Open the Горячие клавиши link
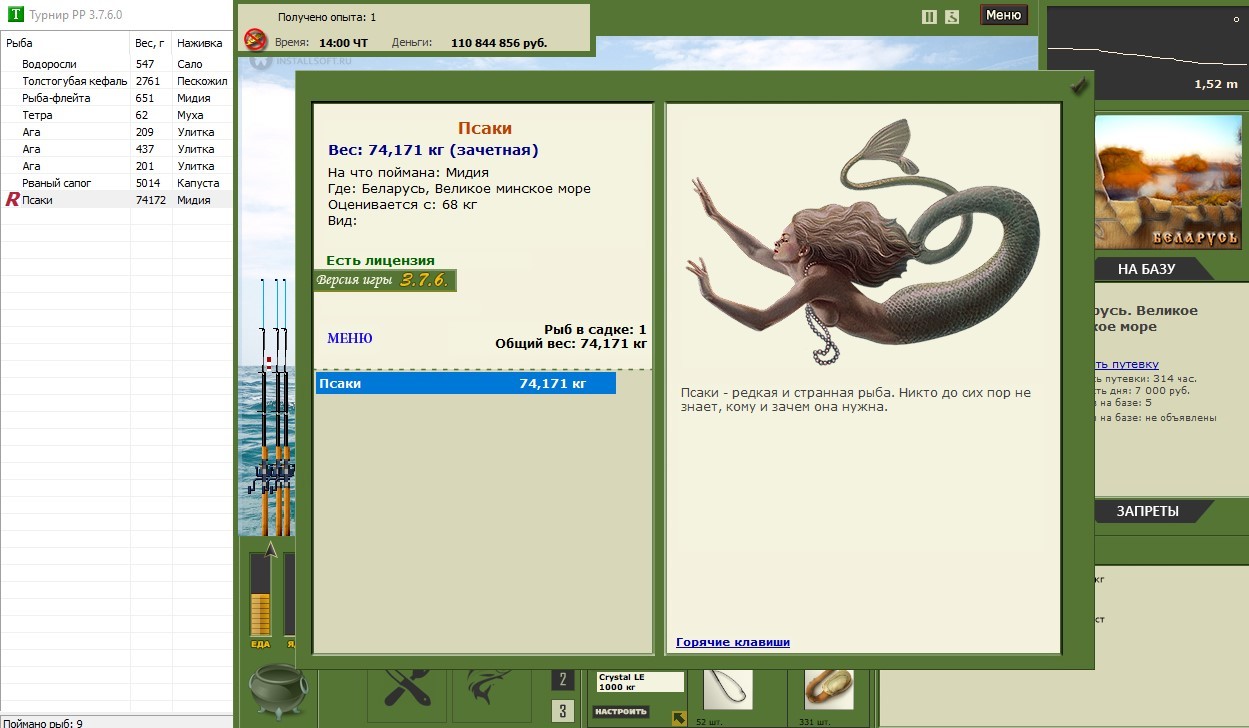 732,642
